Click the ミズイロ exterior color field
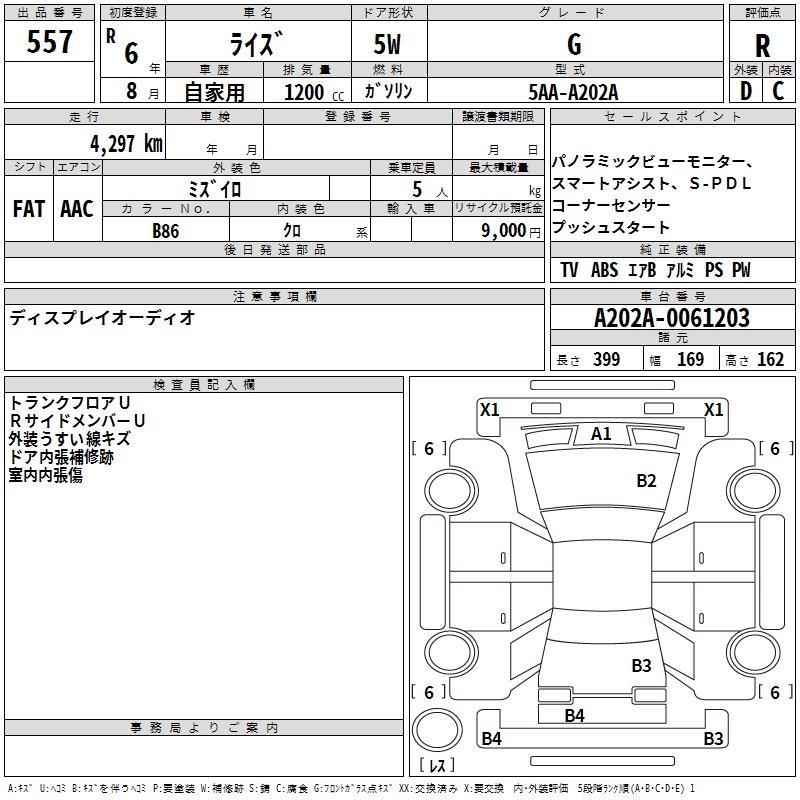The image size is (800, 800). pos(215,188)
